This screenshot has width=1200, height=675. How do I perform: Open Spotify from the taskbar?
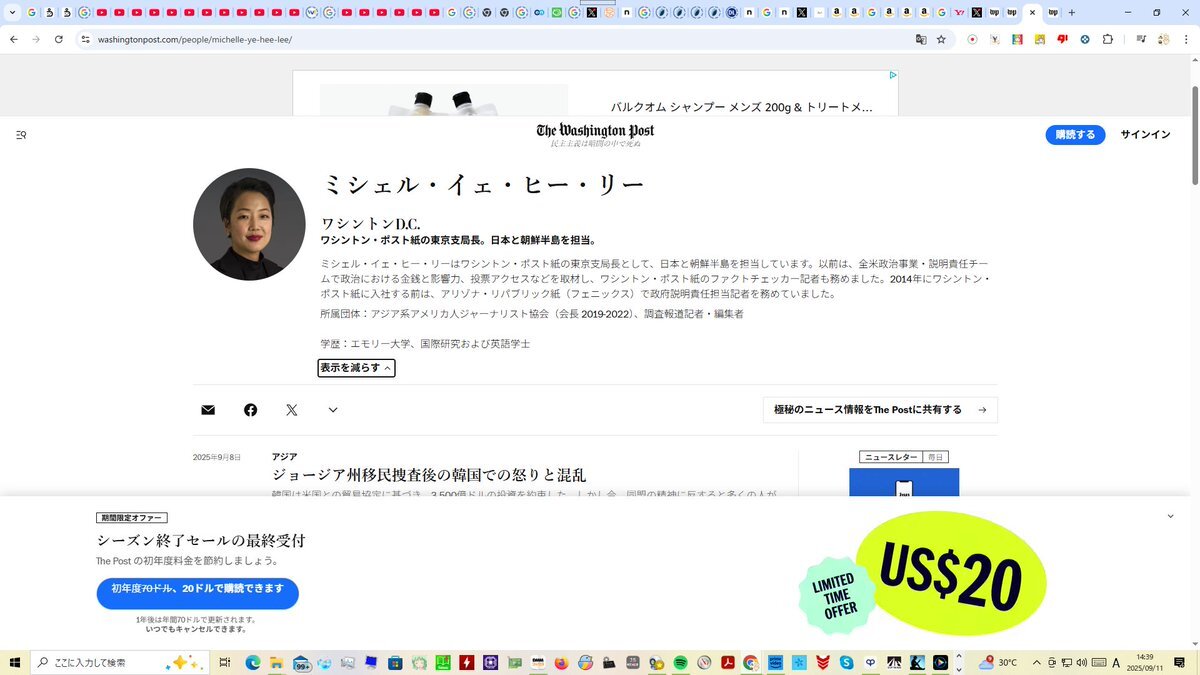point(680,662)
